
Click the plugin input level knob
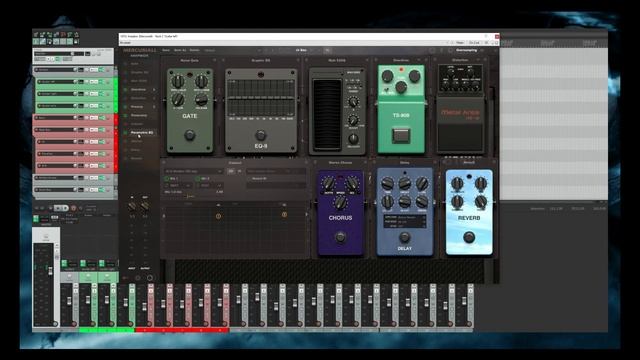pyautogui.click(x=132, y=207)
